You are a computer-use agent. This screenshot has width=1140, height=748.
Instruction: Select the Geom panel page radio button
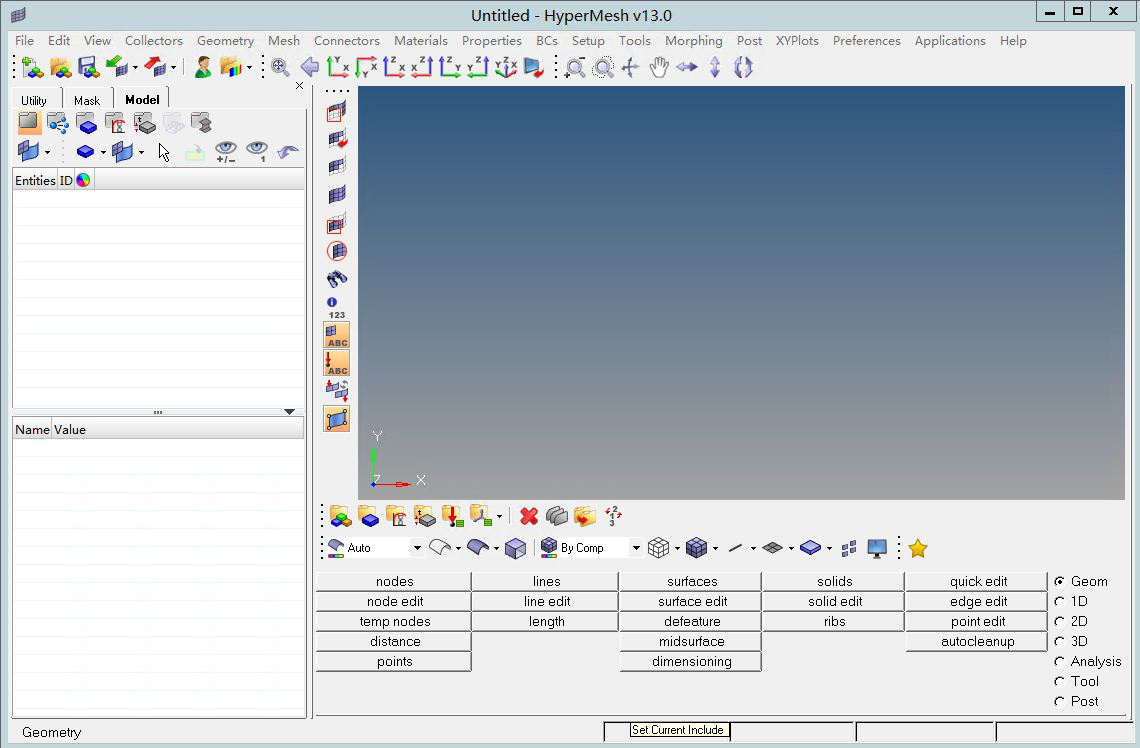(x=1059, y=582)
